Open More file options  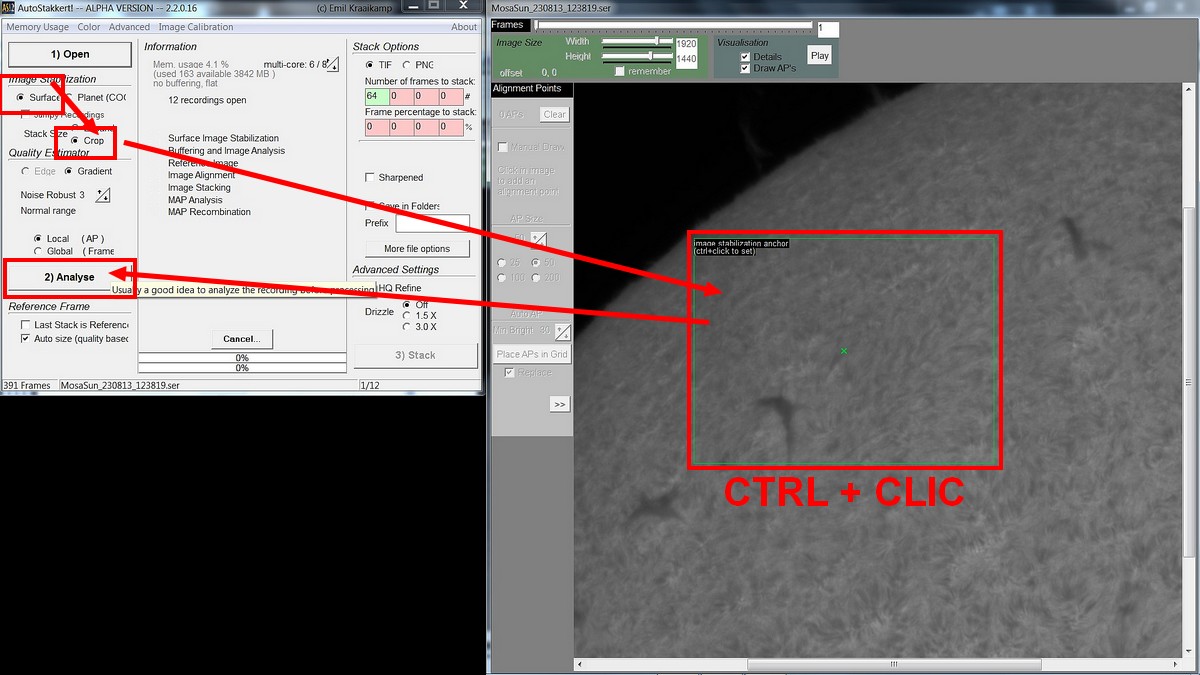pos(417,248)
